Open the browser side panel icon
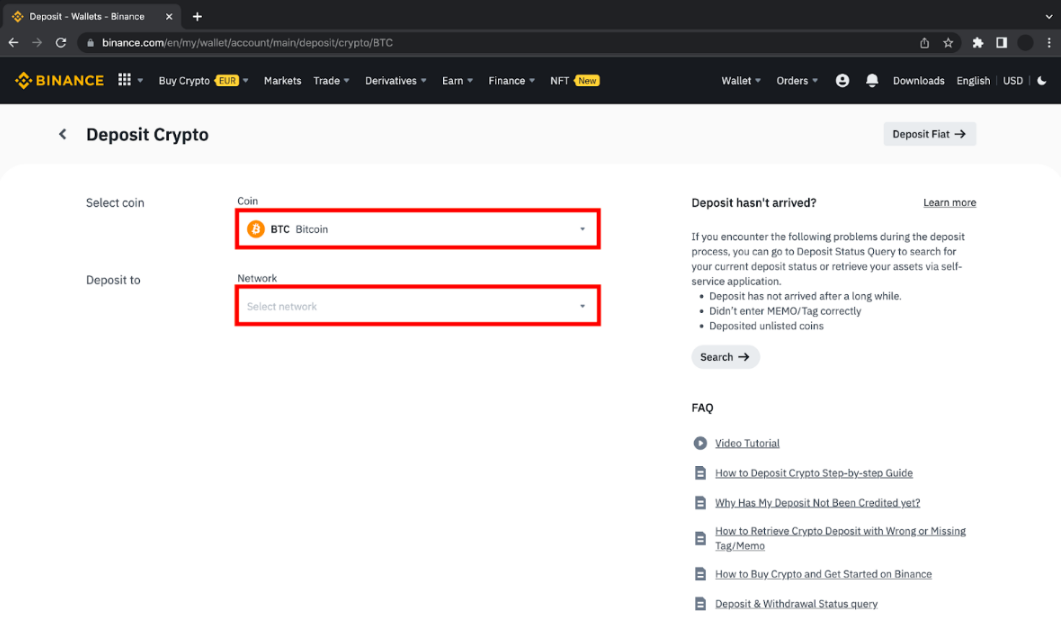The image size is (1061, 617). [x=1001, y=43]
